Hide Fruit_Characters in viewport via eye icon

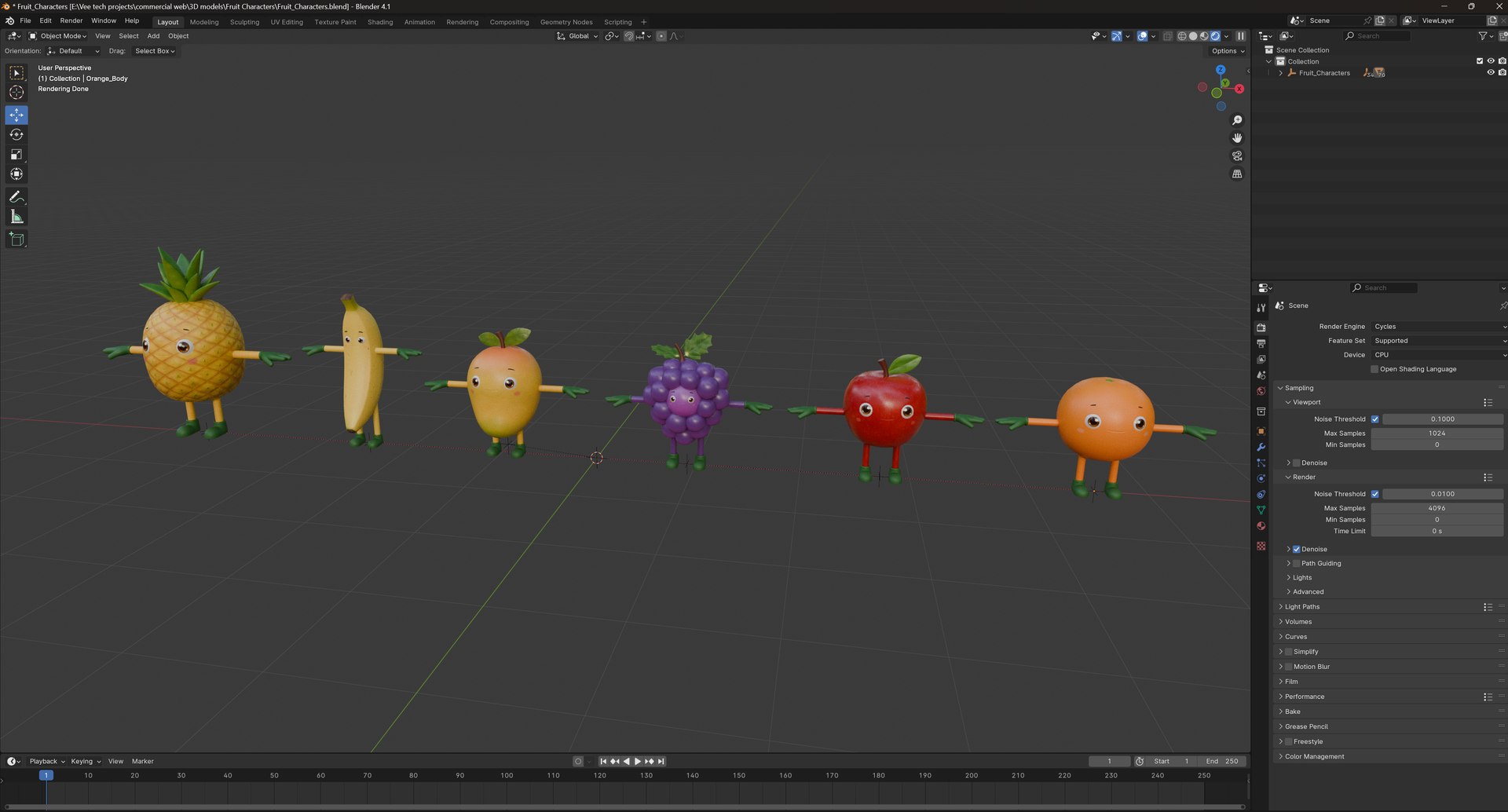click(1490, 73)
